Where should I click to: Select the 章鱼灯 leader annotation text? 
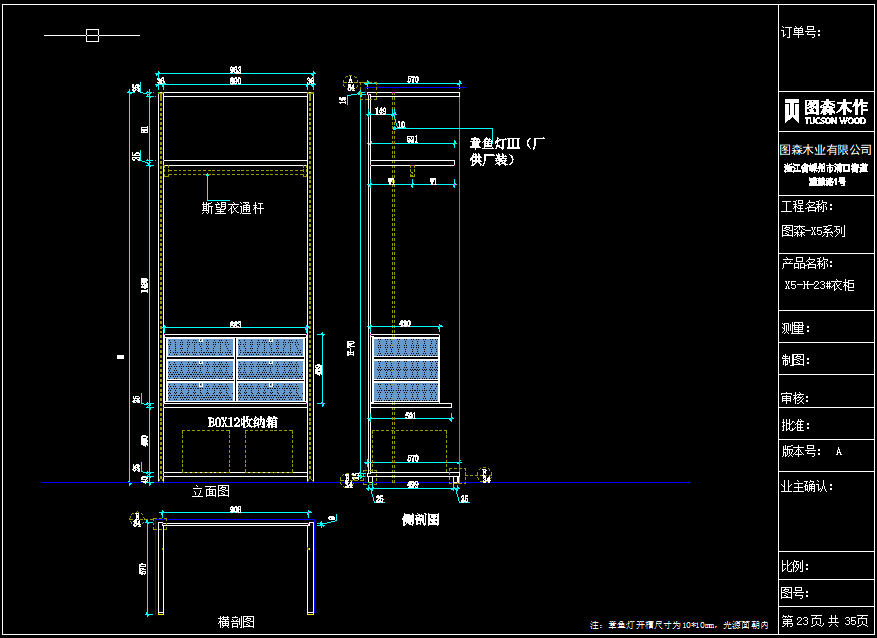[x=506, y=150]
